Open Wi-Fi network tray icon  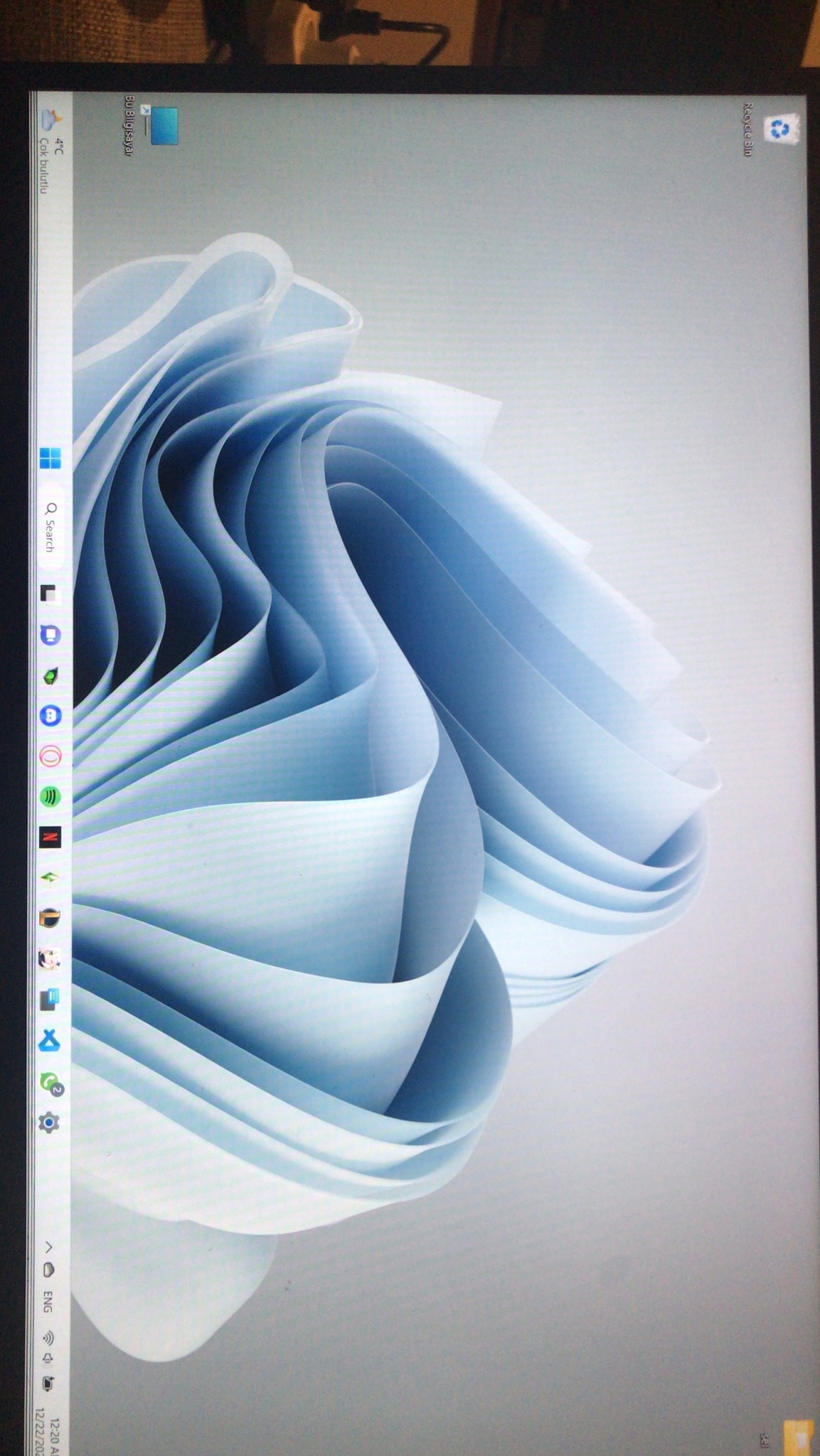(48, 1338)
